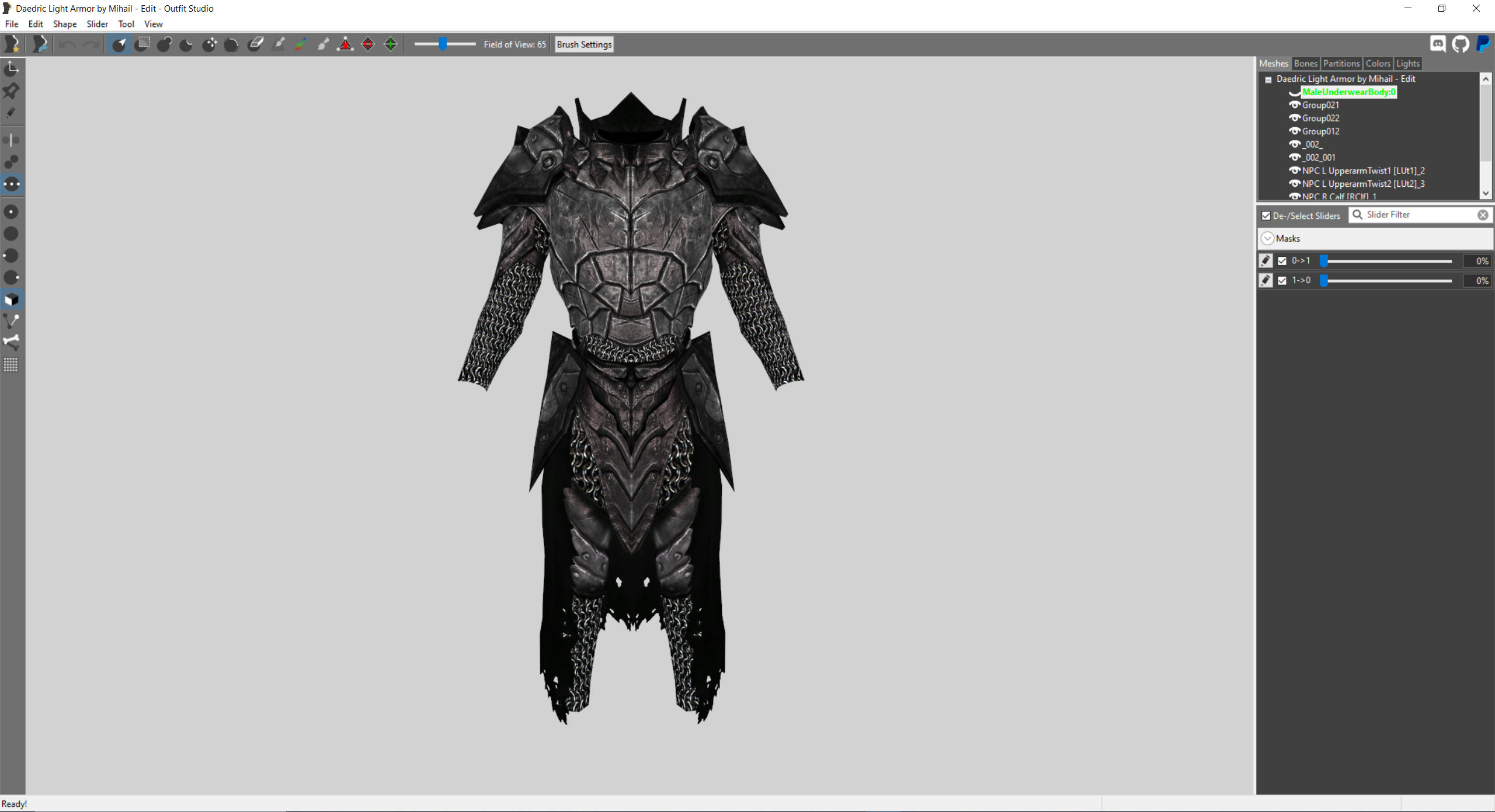Select the Smooth brush tool
1495x812 pixels.
232,44
